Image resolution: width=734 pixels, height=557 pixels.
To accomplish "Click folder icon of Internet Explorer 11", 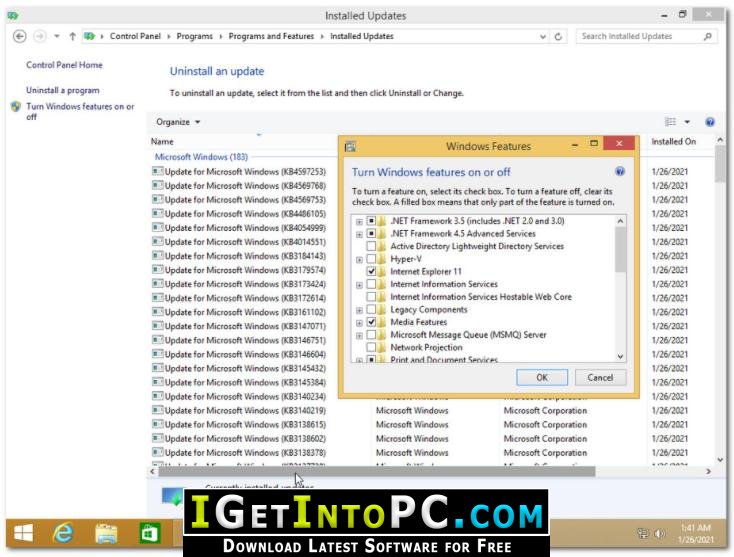I will tap(382, 271).
